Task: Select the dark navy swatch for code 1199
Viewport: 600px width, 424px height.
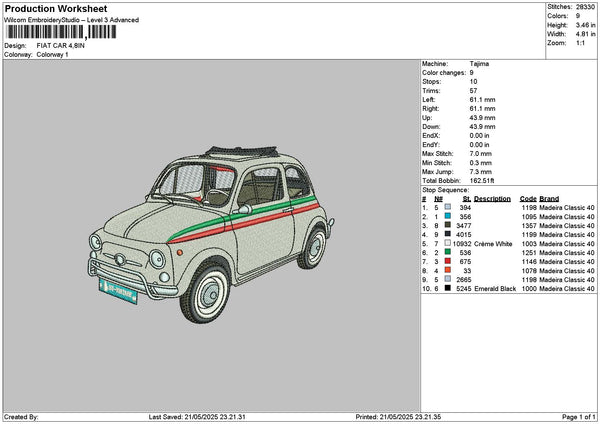Action: tap(447, 234)
